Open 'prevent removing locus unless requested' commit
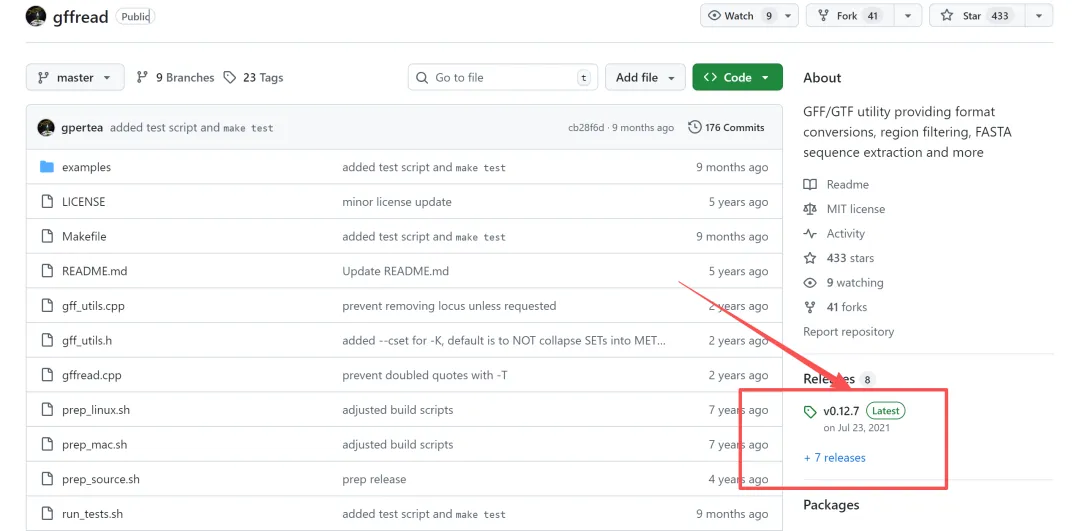The width and height of the screenshot is (1080, 531). pos(449,306)
